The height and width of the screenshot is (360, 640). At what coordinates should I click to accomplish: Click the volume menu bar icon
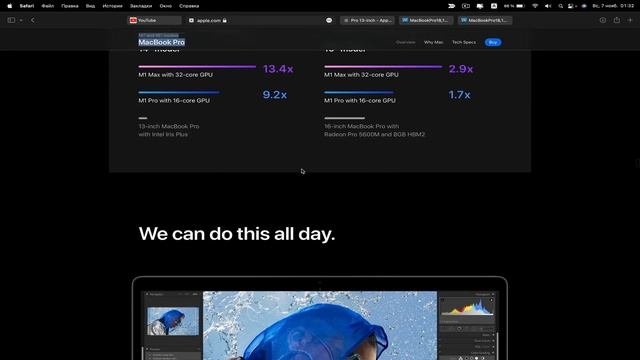(x=548, y=6)
